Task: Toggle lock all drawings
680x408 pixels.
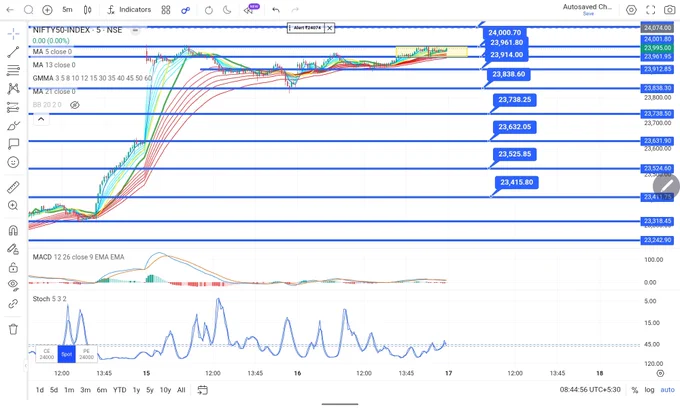Action: [13, 267]
